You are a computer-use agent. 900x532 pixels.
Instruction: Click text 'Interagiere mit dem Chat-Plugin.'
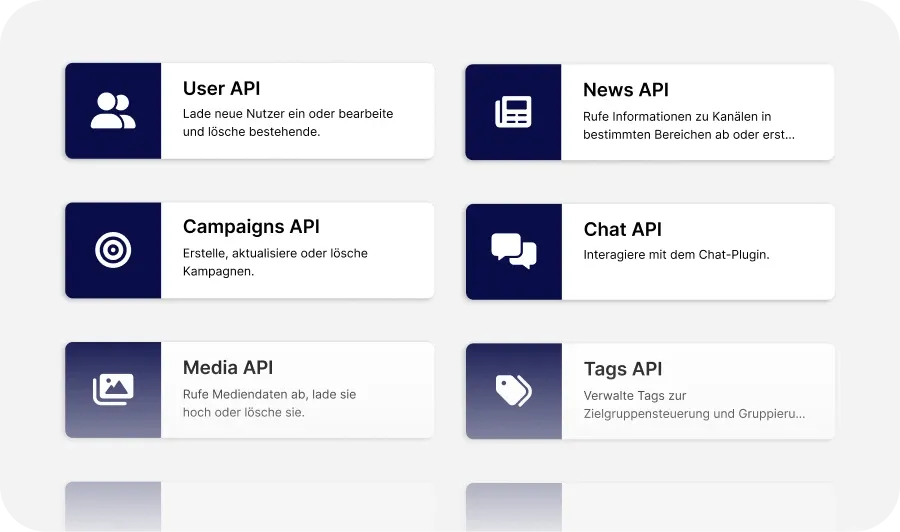click(x=676, y=254)
